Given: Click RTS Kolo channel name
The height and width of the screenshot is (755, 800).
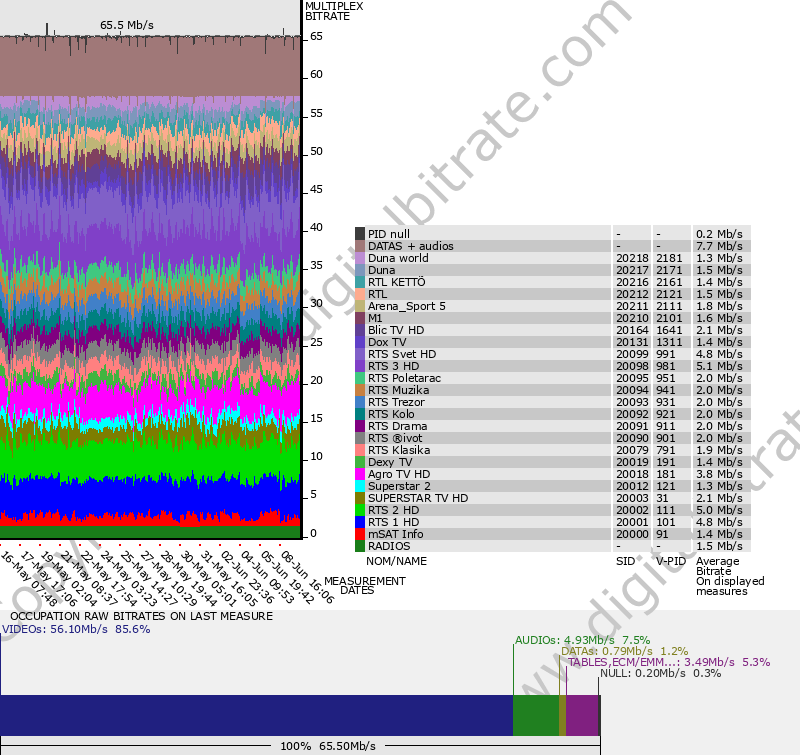Looking at the screenshot, I should point(391,414).
